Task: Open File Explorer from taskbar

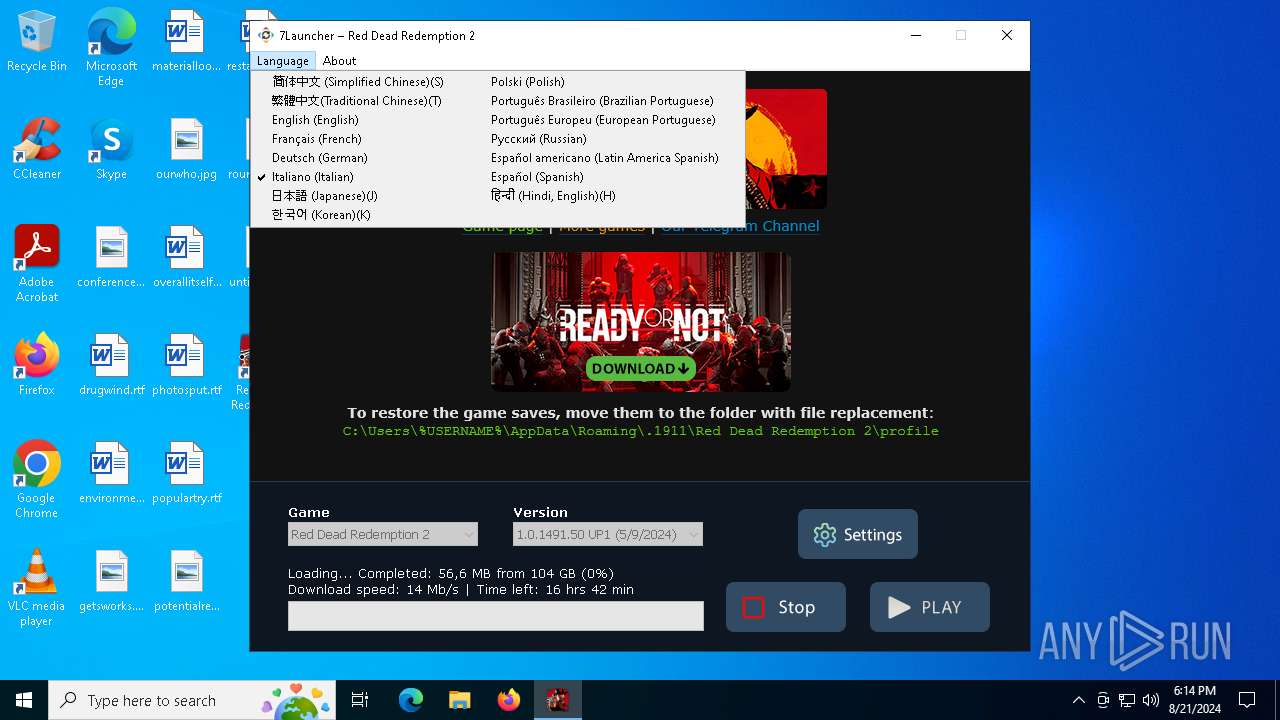Action: pos(459,700)
